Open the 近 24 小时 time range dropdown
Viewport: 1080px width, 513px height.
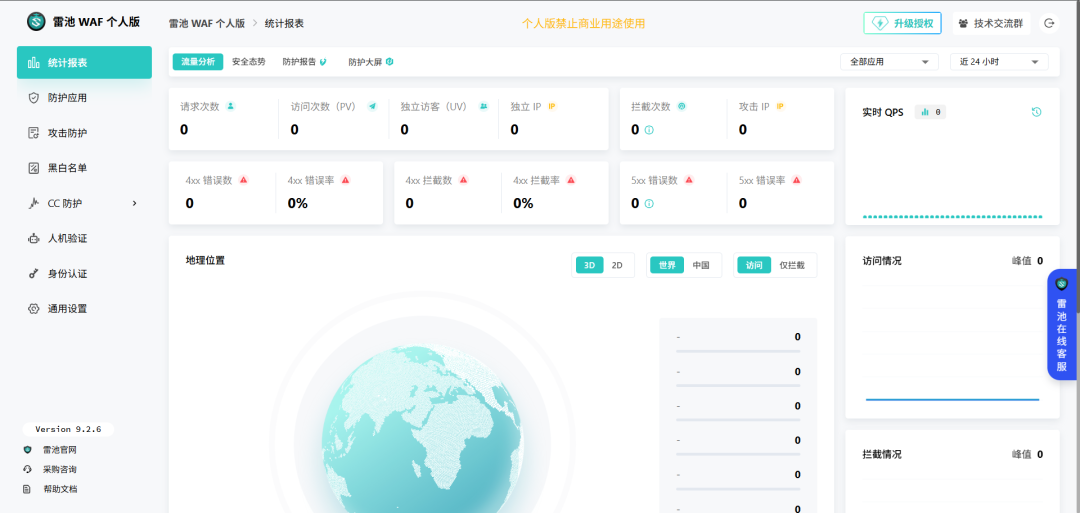pyautogui.click(x=999, y=62)
